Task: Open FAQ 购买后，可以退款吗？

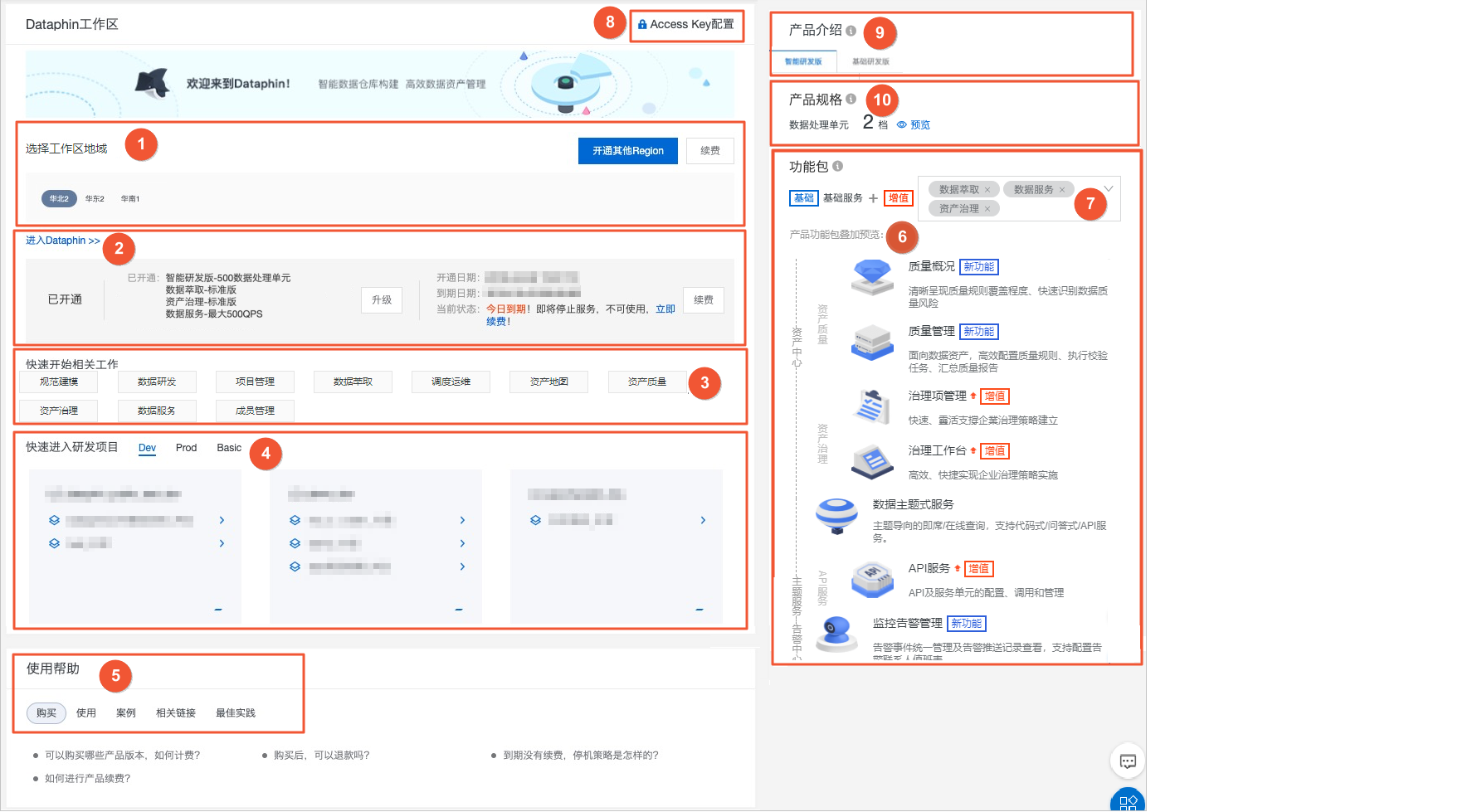Action: (x=322, y=756)
